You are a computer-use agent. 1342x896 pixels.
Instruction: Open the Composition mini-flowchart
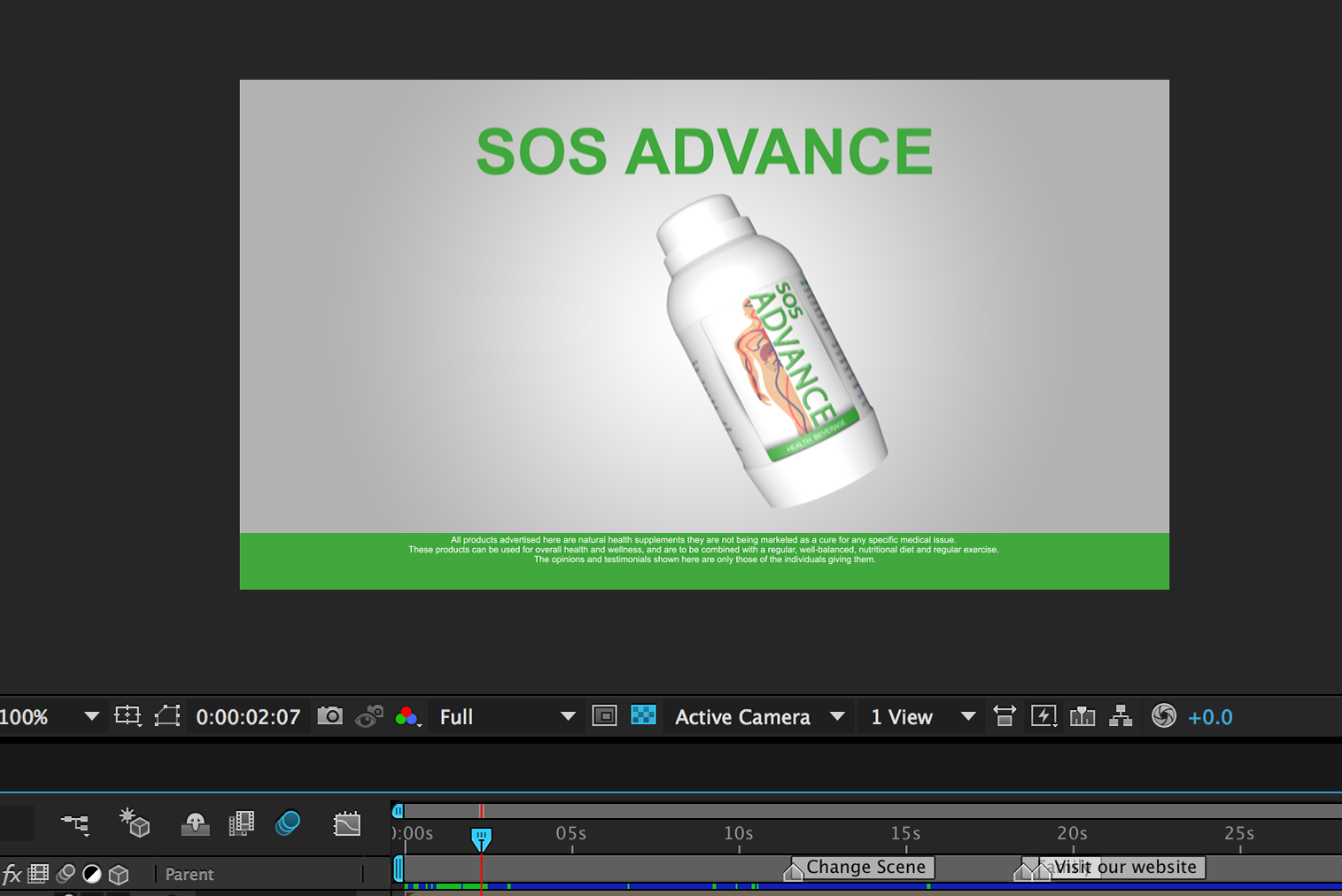[75, 824]
